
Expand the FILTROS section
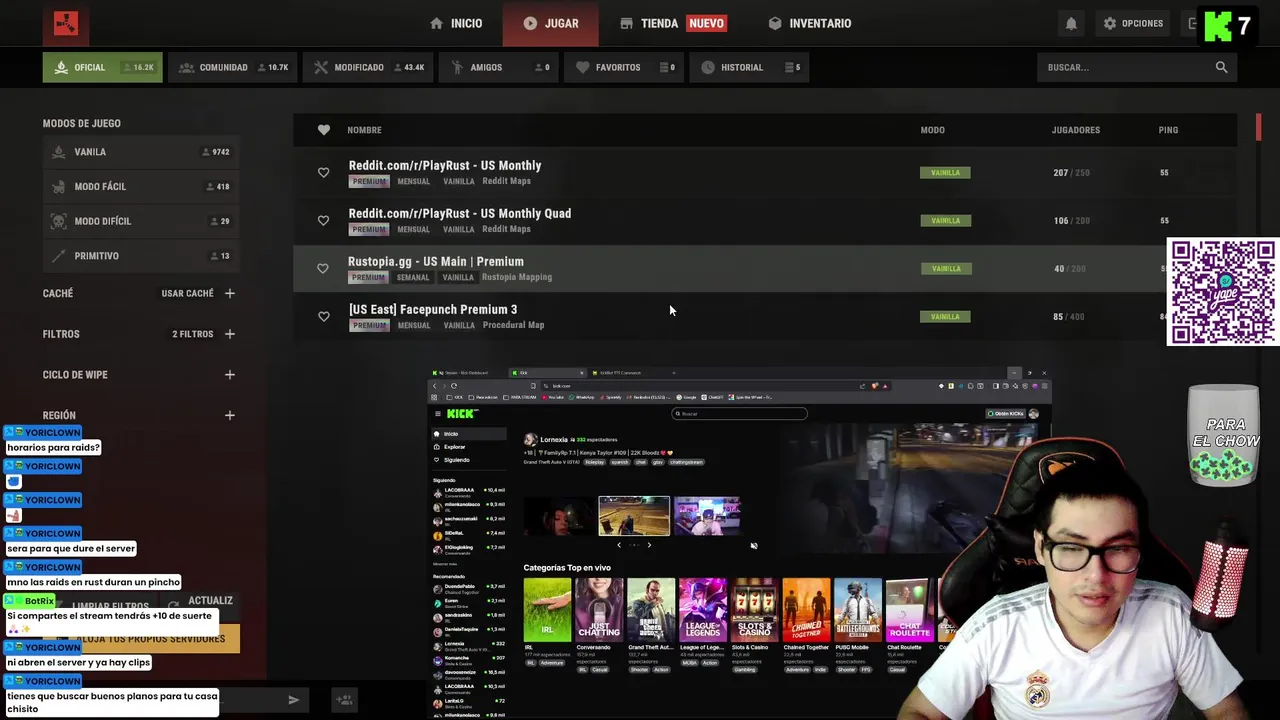click(230, 334)
